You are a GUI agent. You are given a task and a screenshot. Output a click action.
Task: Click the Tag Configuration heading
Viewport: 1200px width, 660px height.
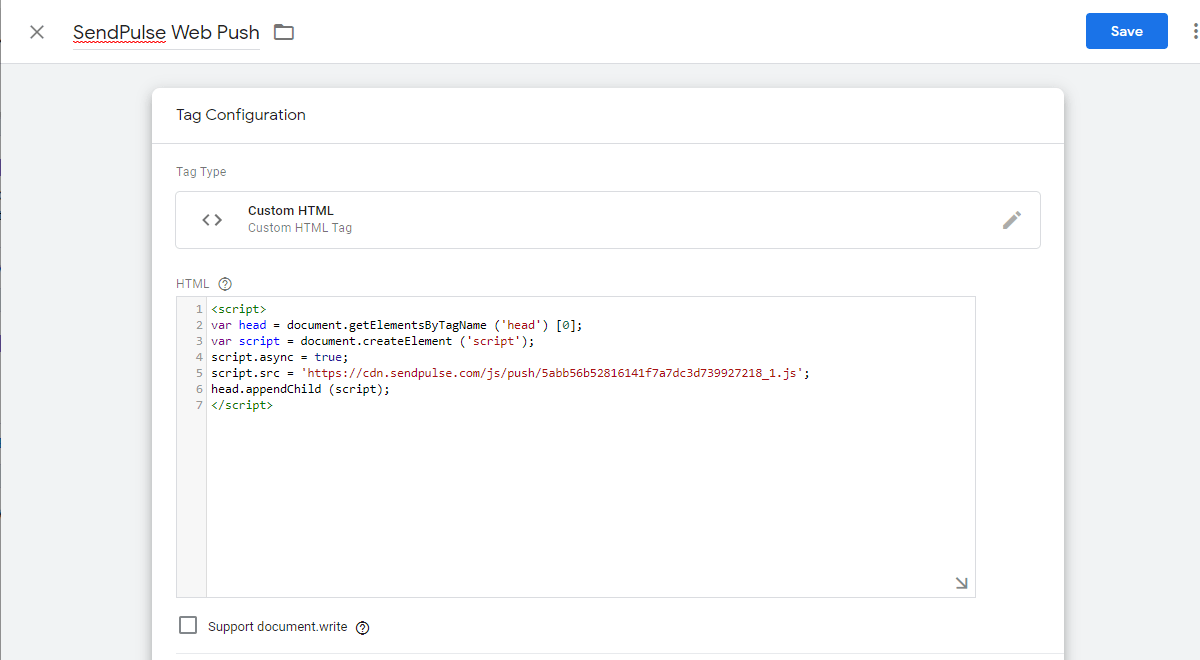241,115
